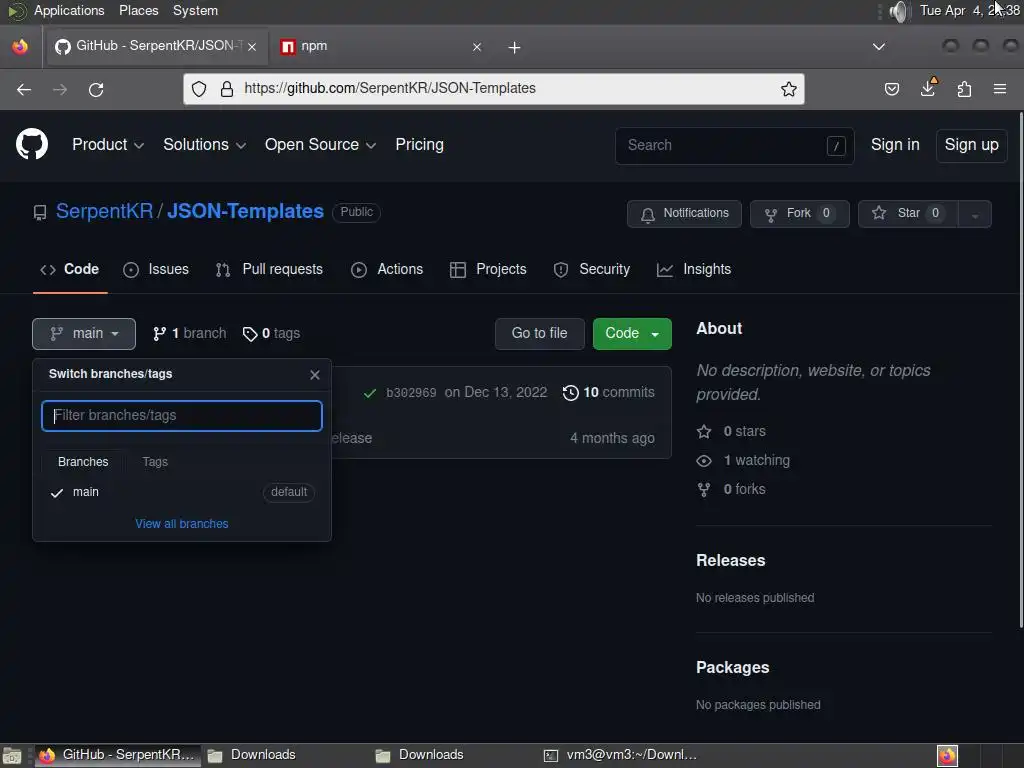1024x768 pixels.
Task: Open the SerpentKR owner link
Action: pyautogui.click(x=104, y=212)
